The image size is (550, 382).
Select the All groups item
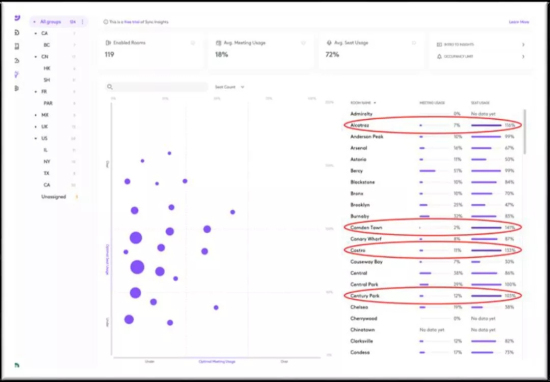tap(58, 22)
